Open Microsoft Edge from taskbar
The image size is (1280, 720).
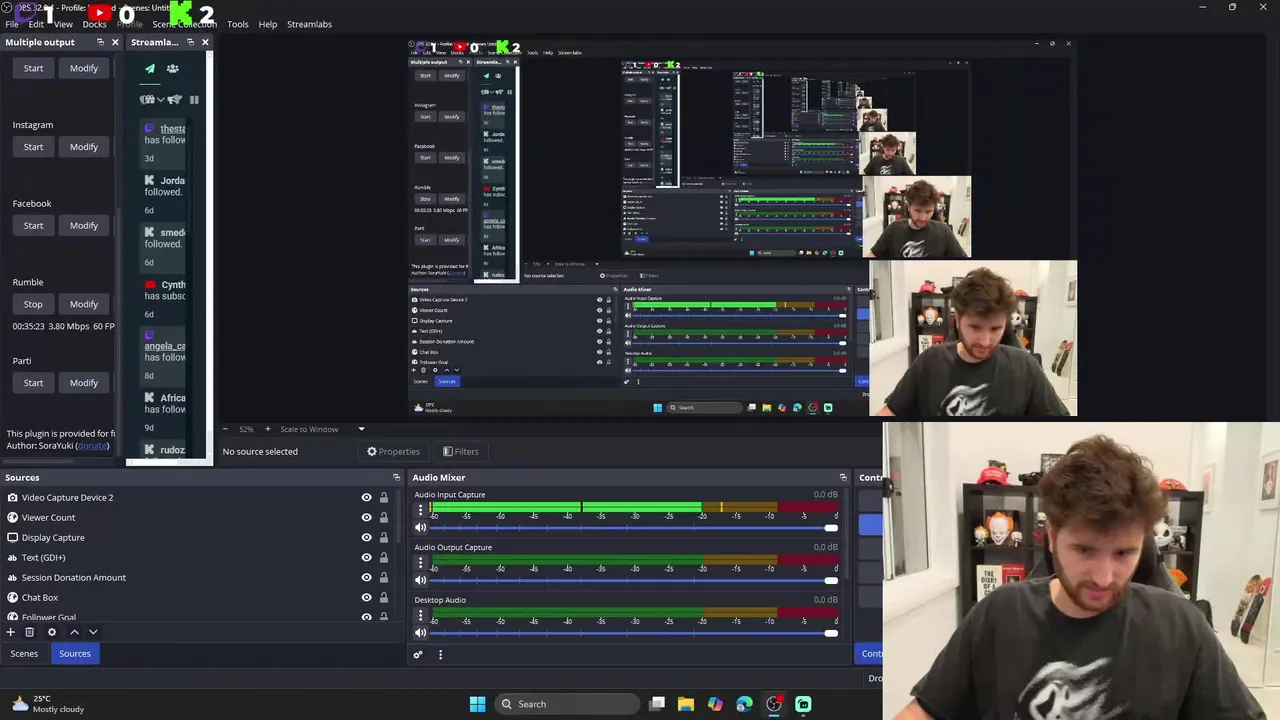tap(744, 704)
